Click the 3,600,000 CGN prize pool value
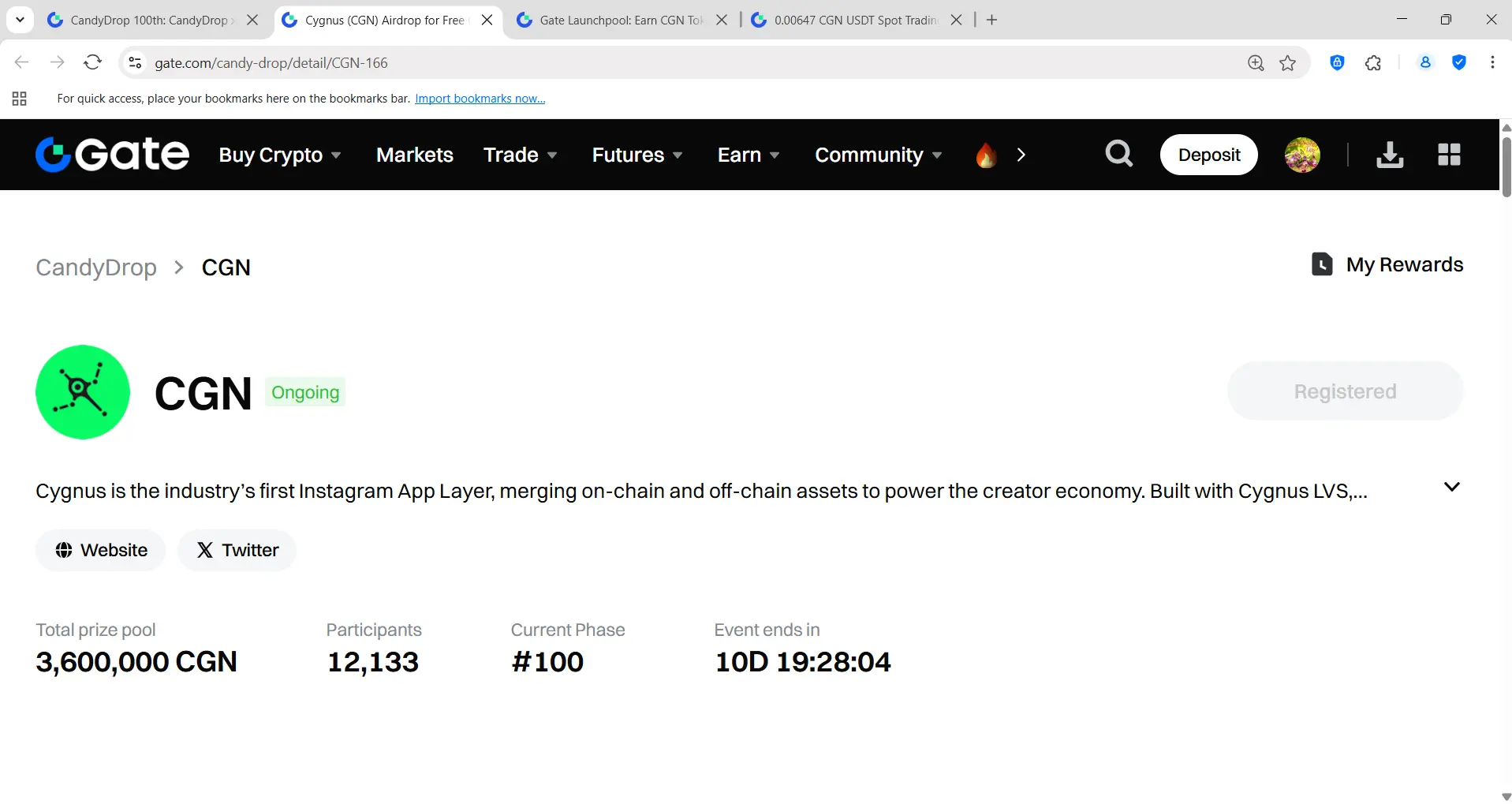The height and width of the screenshot is (804, 1512). pos(136,662)
